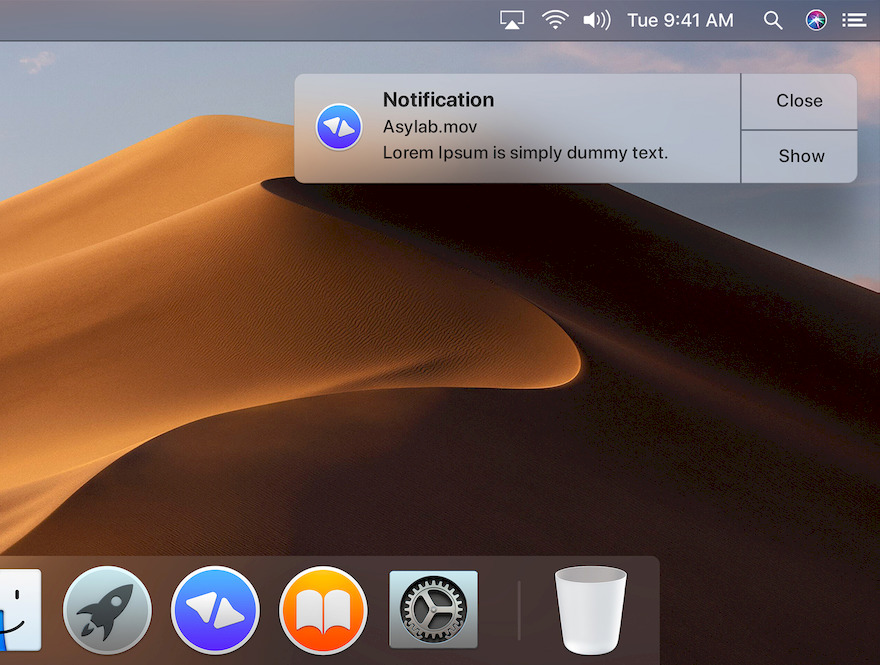Open Notification Center list icon

[854, 21]
